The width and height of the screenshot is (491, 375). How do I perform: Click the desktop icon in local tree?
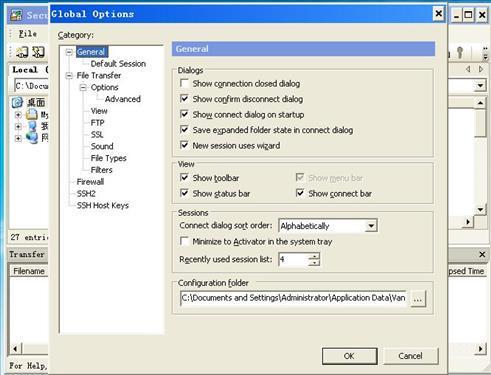[x=17, y=102]
